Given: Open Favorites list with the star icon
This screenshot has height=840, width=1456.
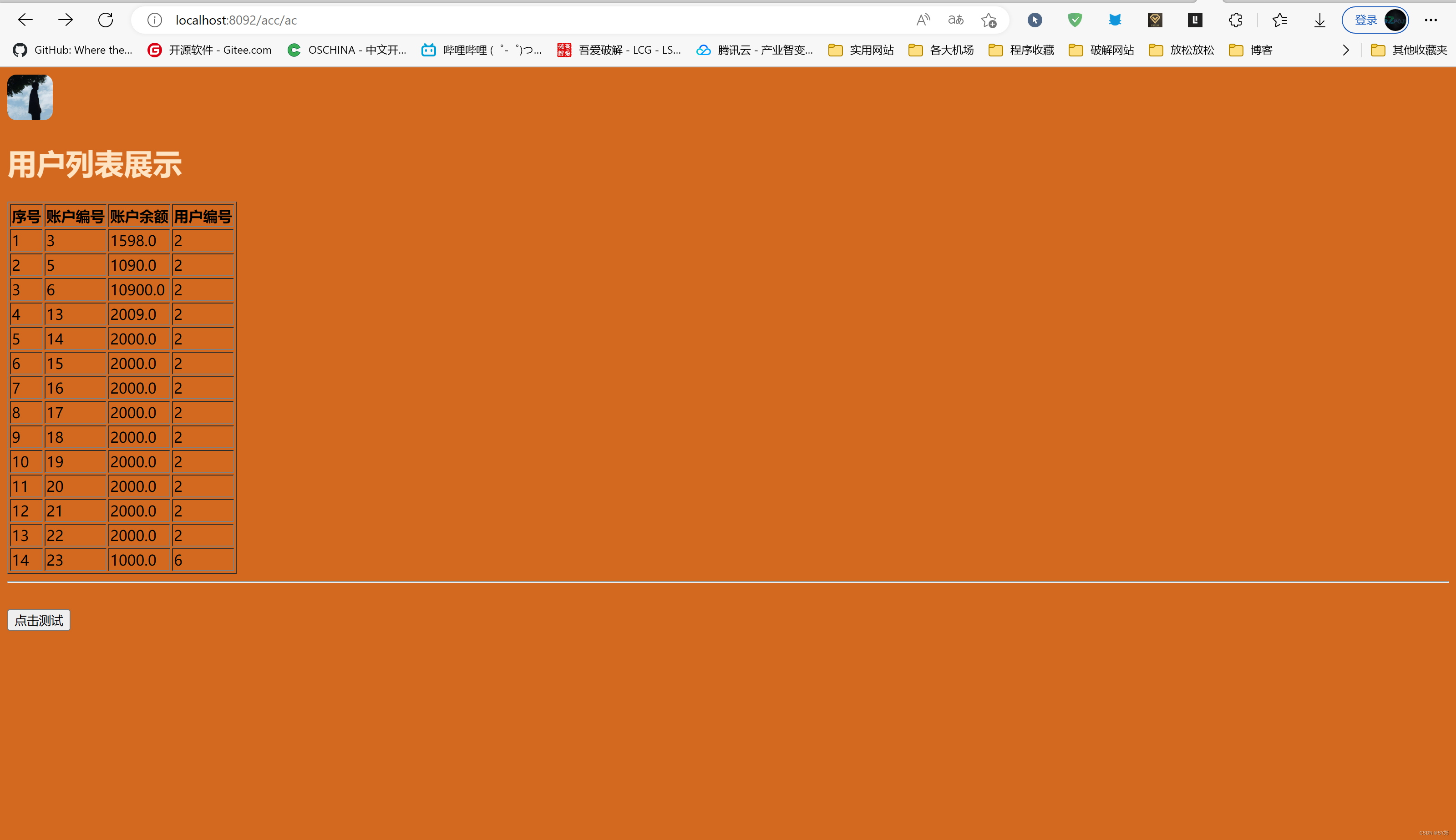Looking at the screenshot, I should tap(1280, 20).
